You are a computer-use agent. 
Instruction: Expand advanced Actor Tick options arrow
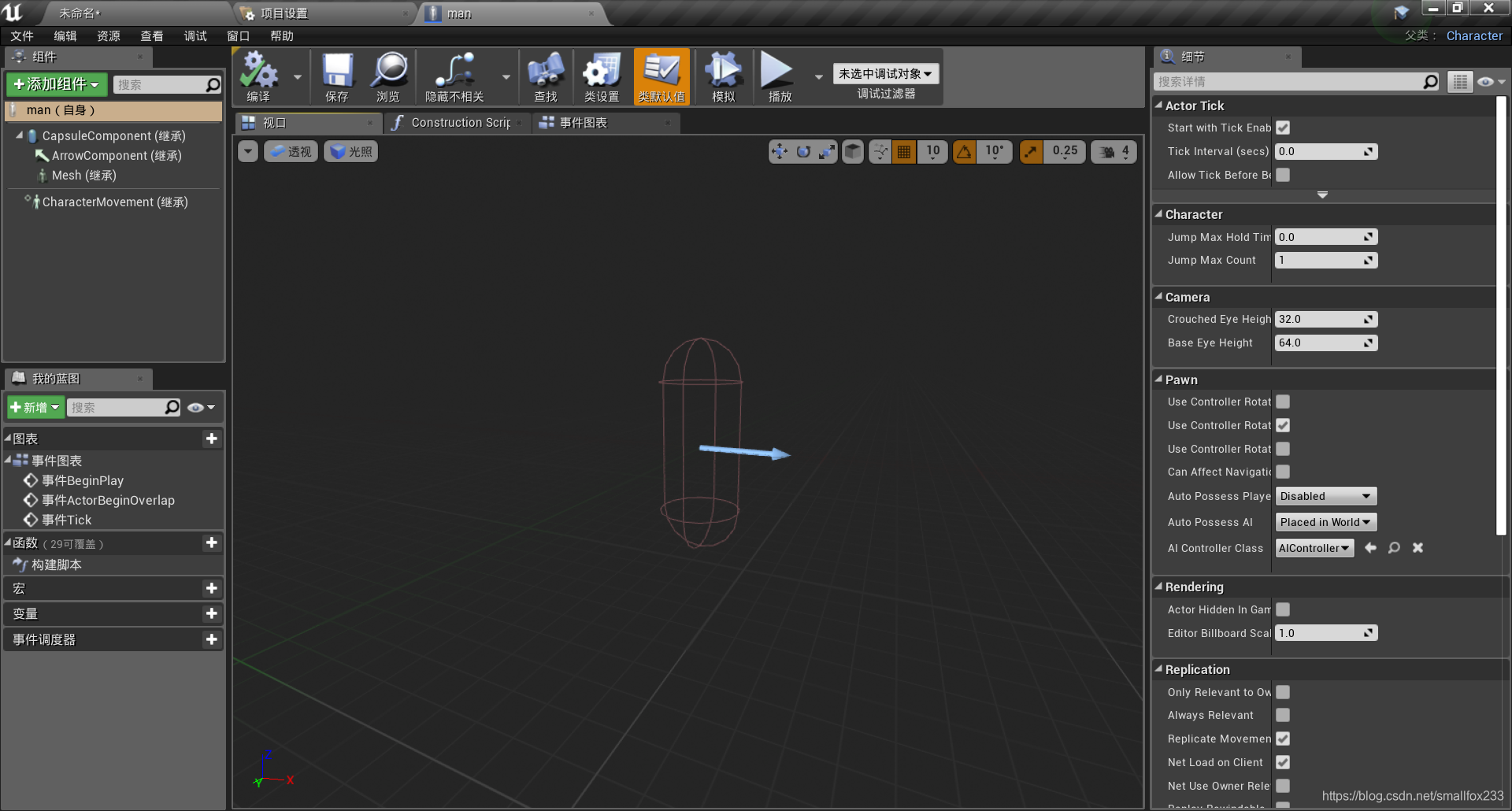pos(1322,194)
